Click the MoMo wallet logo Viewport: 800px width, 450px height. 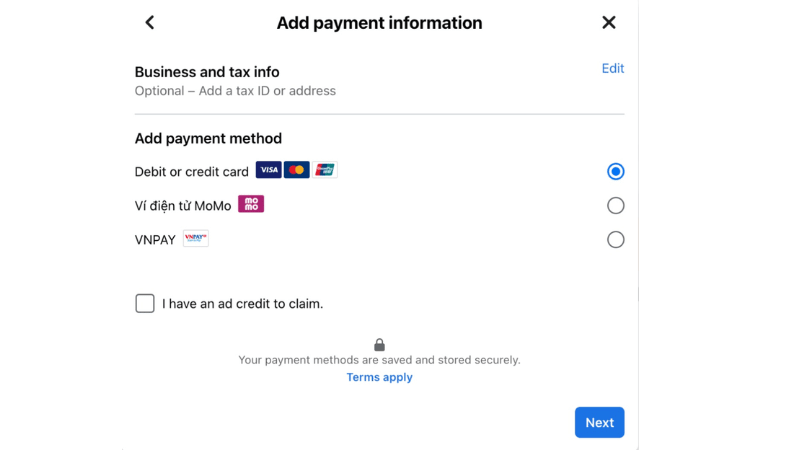[251, 204]
